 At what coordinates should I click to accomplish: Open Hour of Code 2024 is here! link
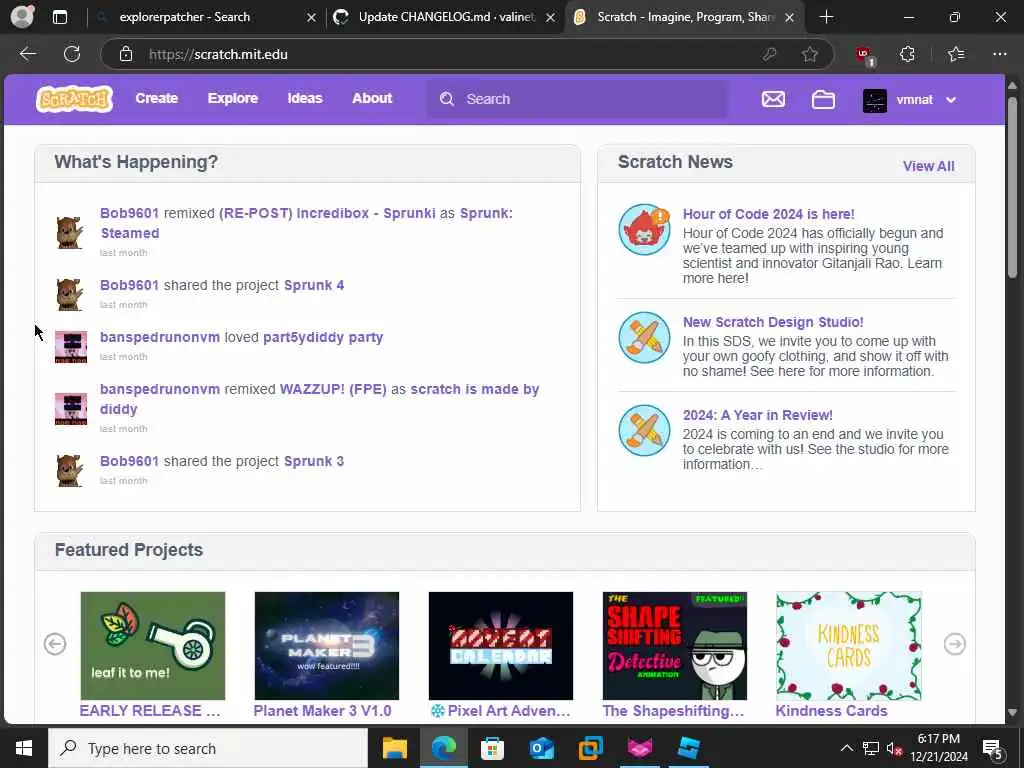point(769,214)
